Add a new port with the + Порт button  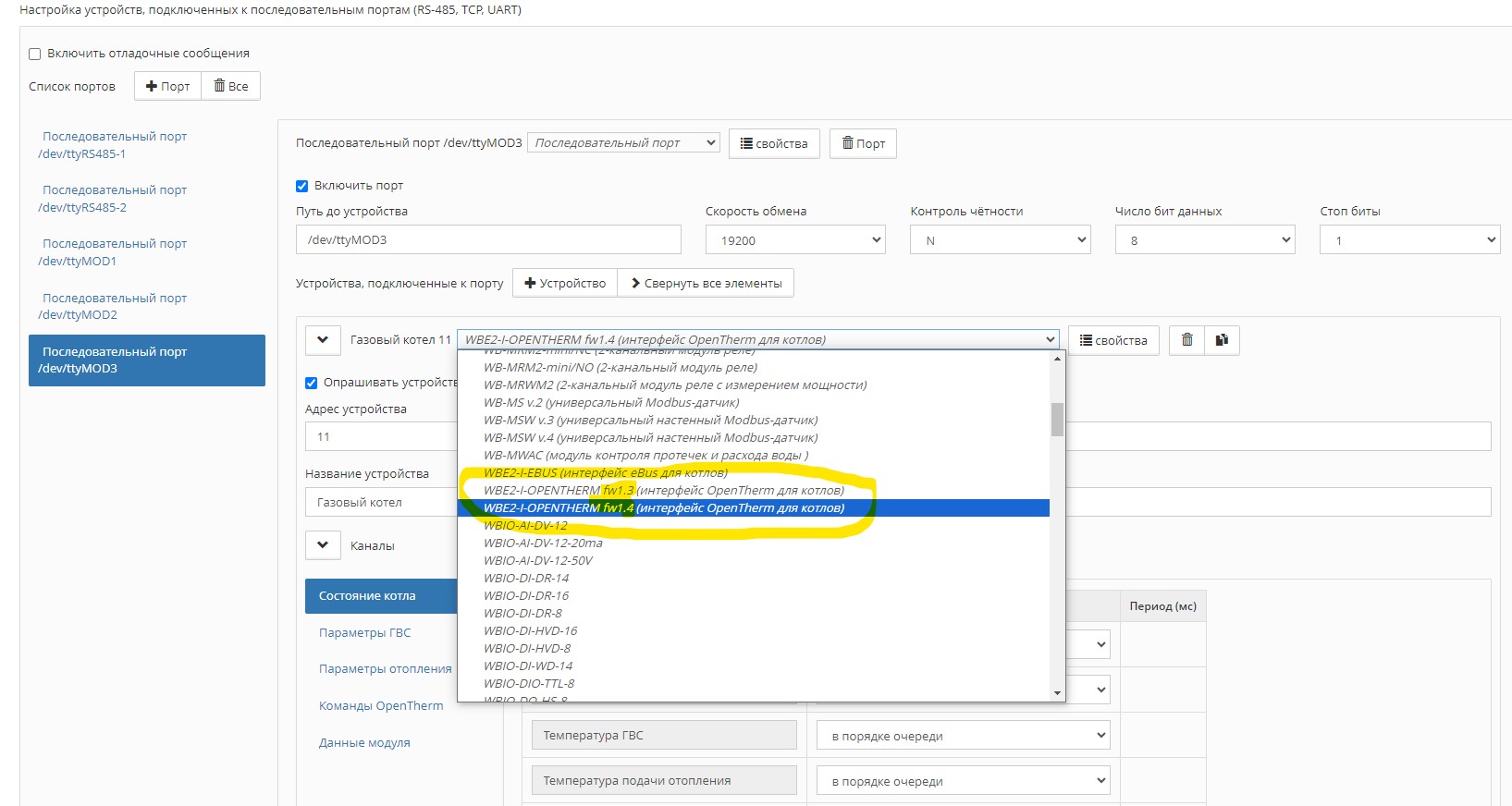(x=167, y=86)
